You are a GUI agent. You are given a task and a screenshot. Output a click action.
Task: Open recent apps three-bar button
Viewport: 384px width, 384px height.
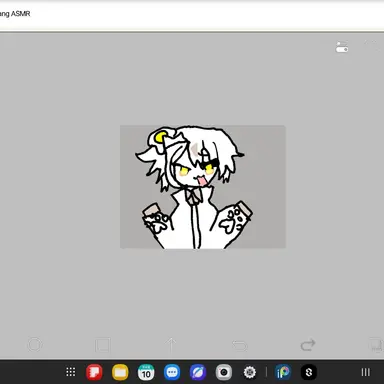(366, 372)
